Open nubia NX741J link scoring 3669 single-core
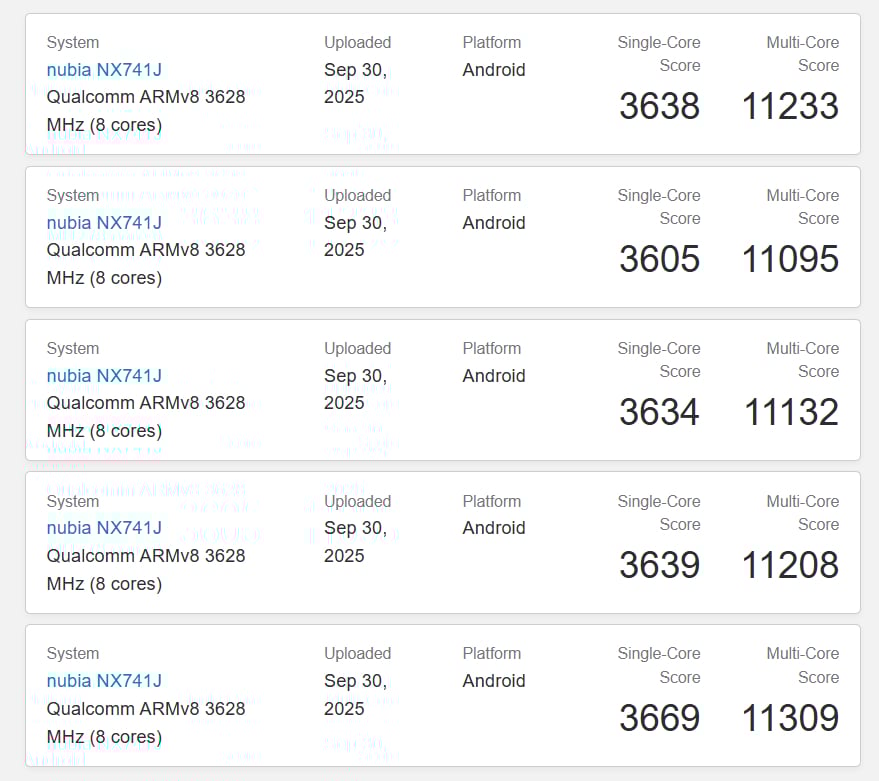 click(x=104, y=681)
